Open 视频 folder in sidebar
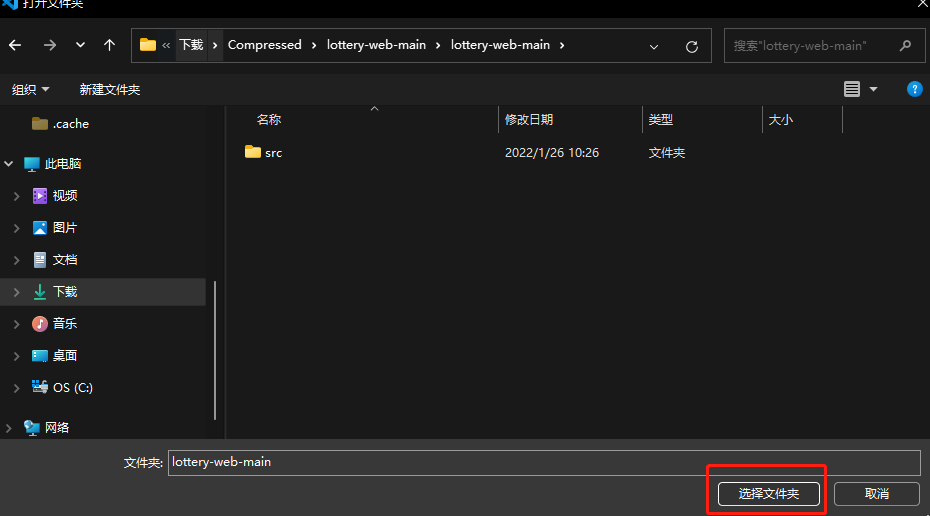 (x=55, y=196)
